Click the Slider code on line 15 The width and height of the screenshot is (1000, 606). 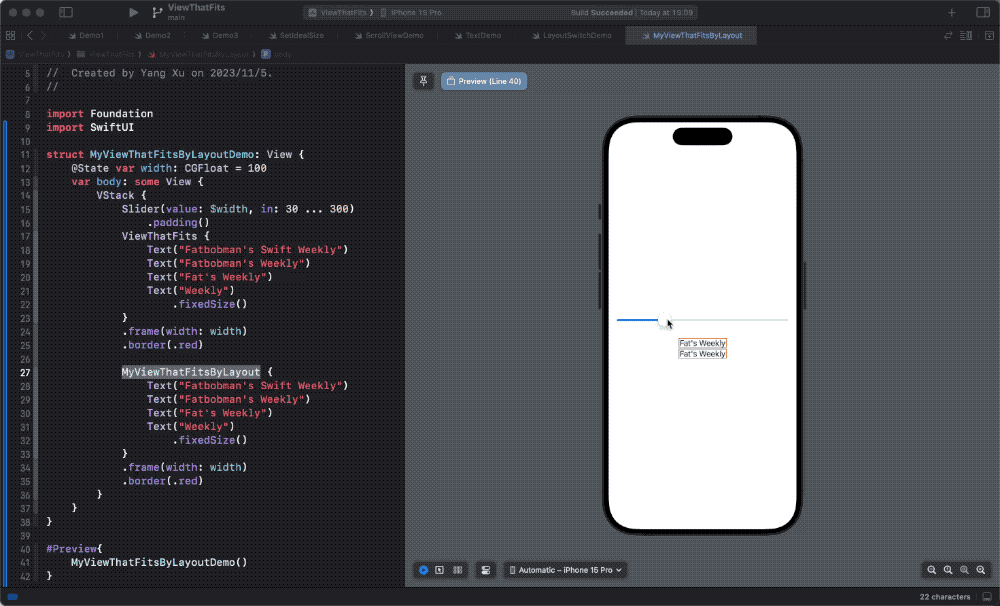[238, 209]
